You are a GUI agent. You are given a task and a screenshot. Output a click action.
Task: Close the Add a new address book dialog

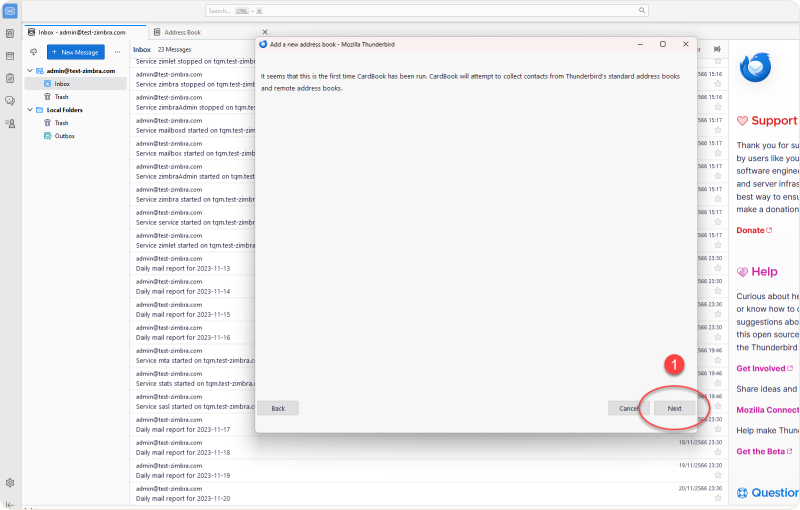point(686,44)
